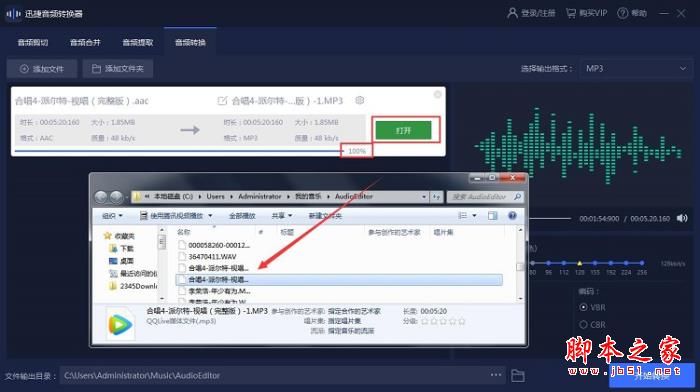
Task: Click the Explorer search magnifier icon
Action: pyautogui.click(x=517, y=197)
